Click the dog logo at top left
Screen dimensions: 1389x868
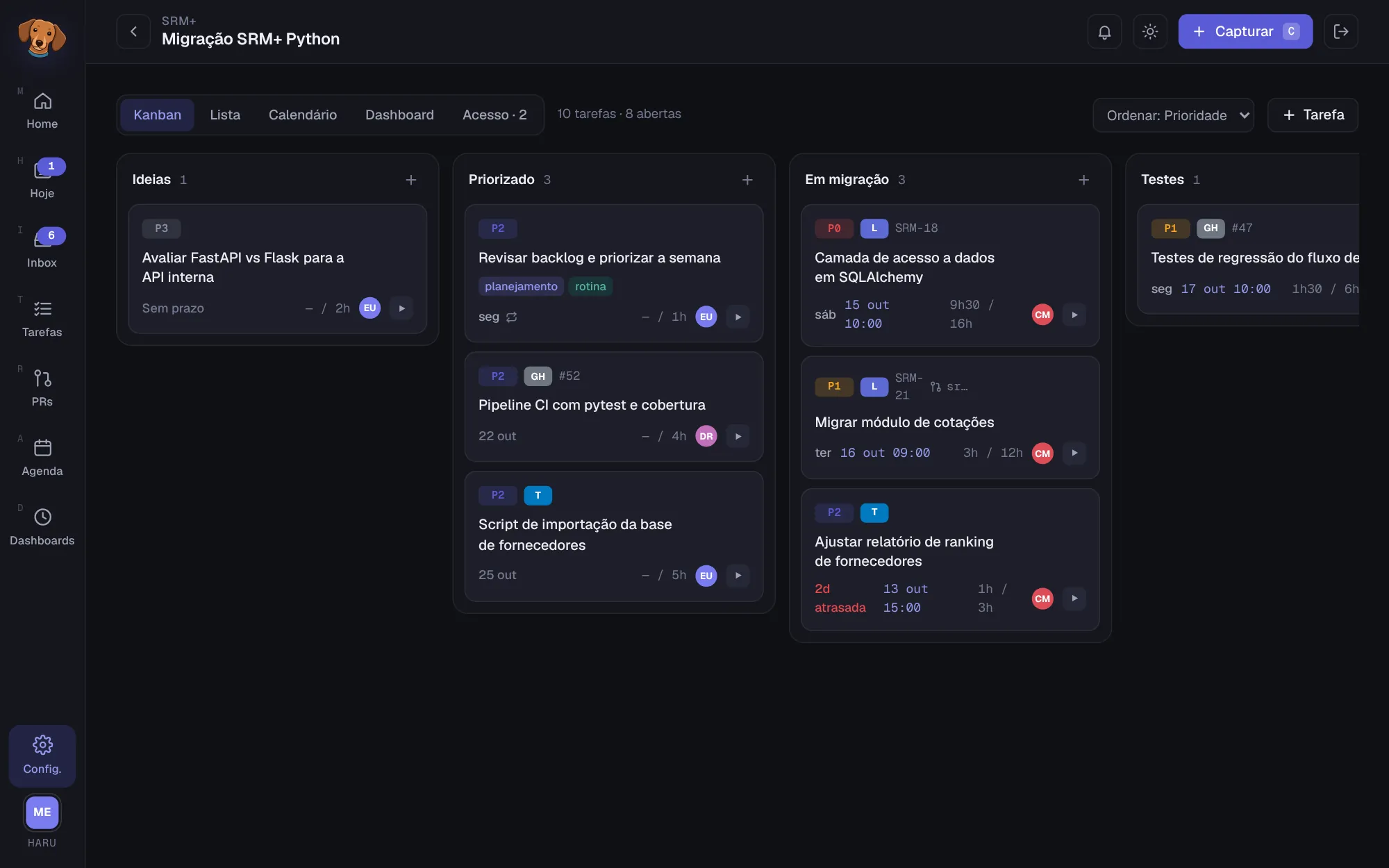[42, 36]
